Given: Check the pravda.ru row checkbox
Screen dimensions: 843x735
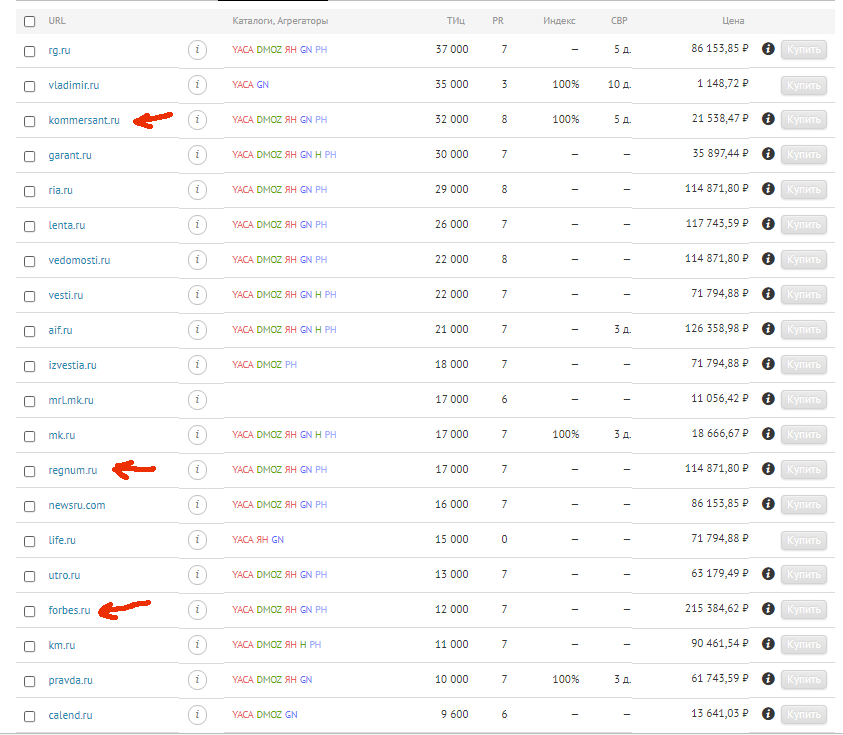Looking at the screenshot, I should pos(30,681).
